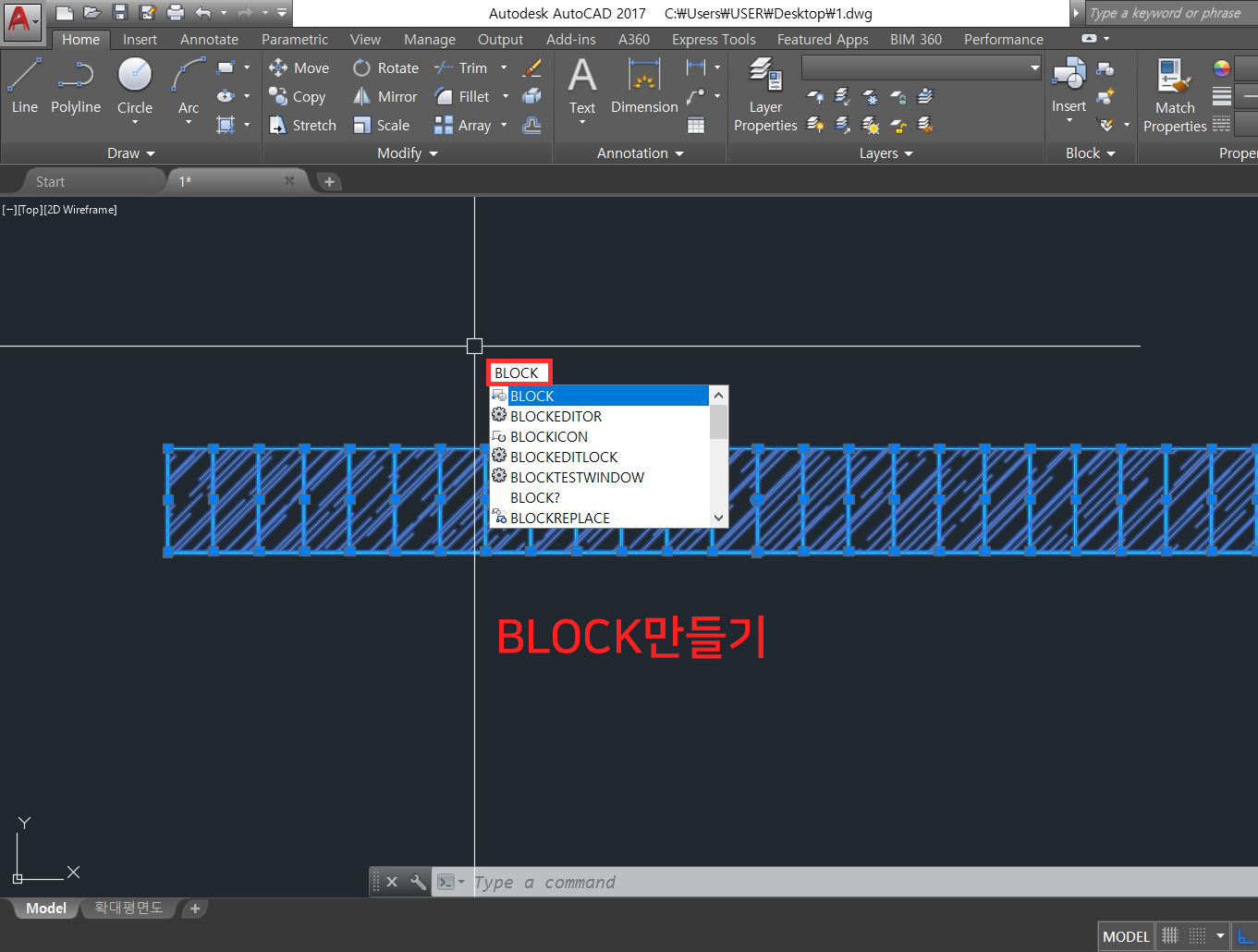Select the Dimension tool
Image resolution: width=1258 pixels, height=952 pixels.
[x=644, y=85]
